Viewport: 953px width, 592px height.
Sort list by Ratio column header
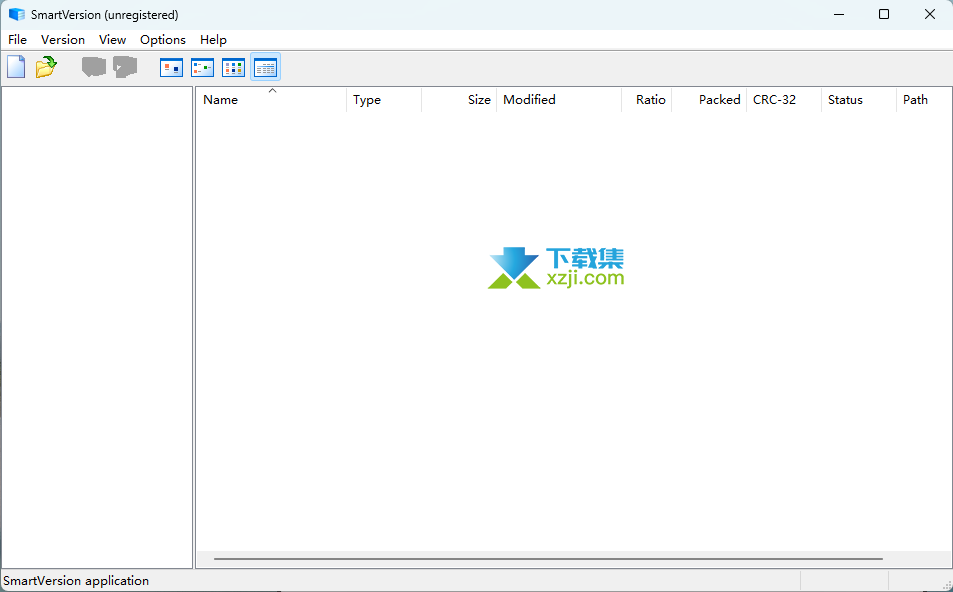647,100
